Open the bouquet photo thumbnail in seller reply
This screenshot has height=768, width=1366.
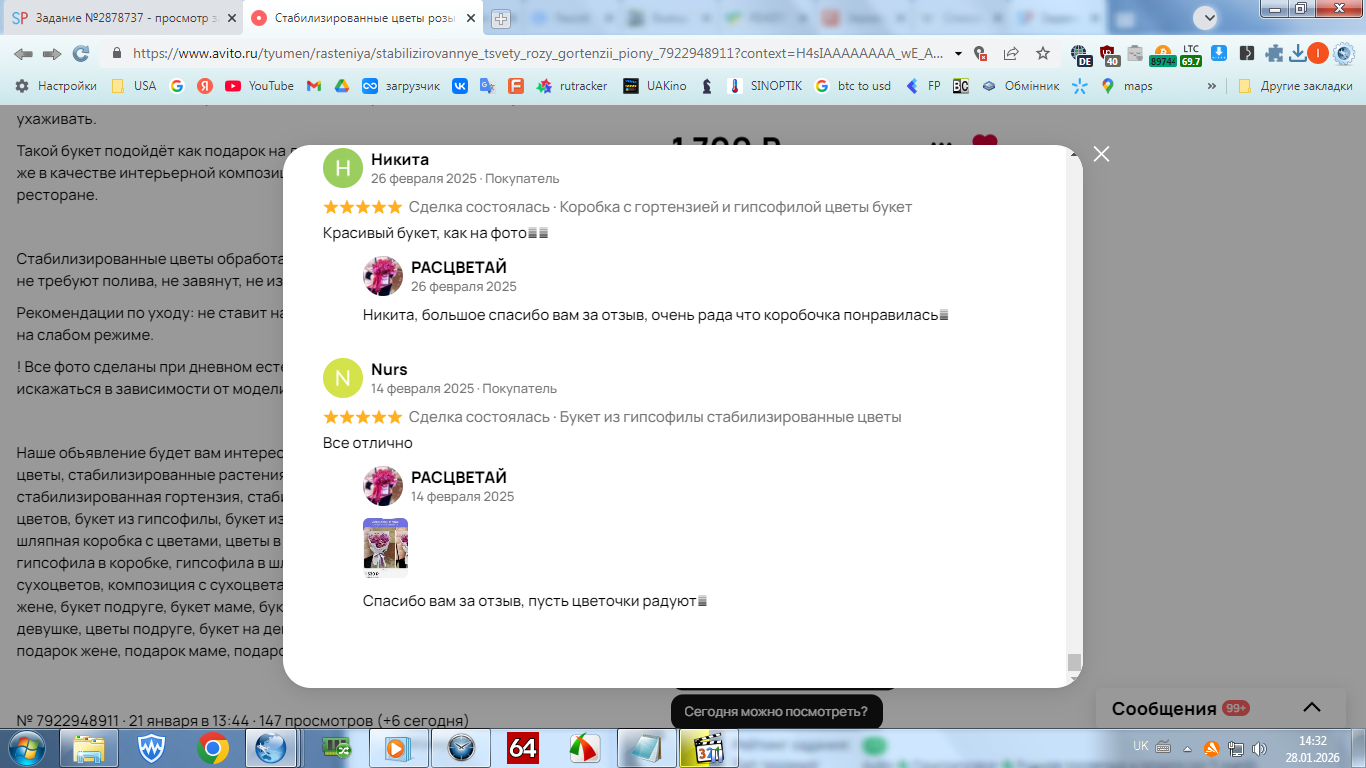click(385, 548)
